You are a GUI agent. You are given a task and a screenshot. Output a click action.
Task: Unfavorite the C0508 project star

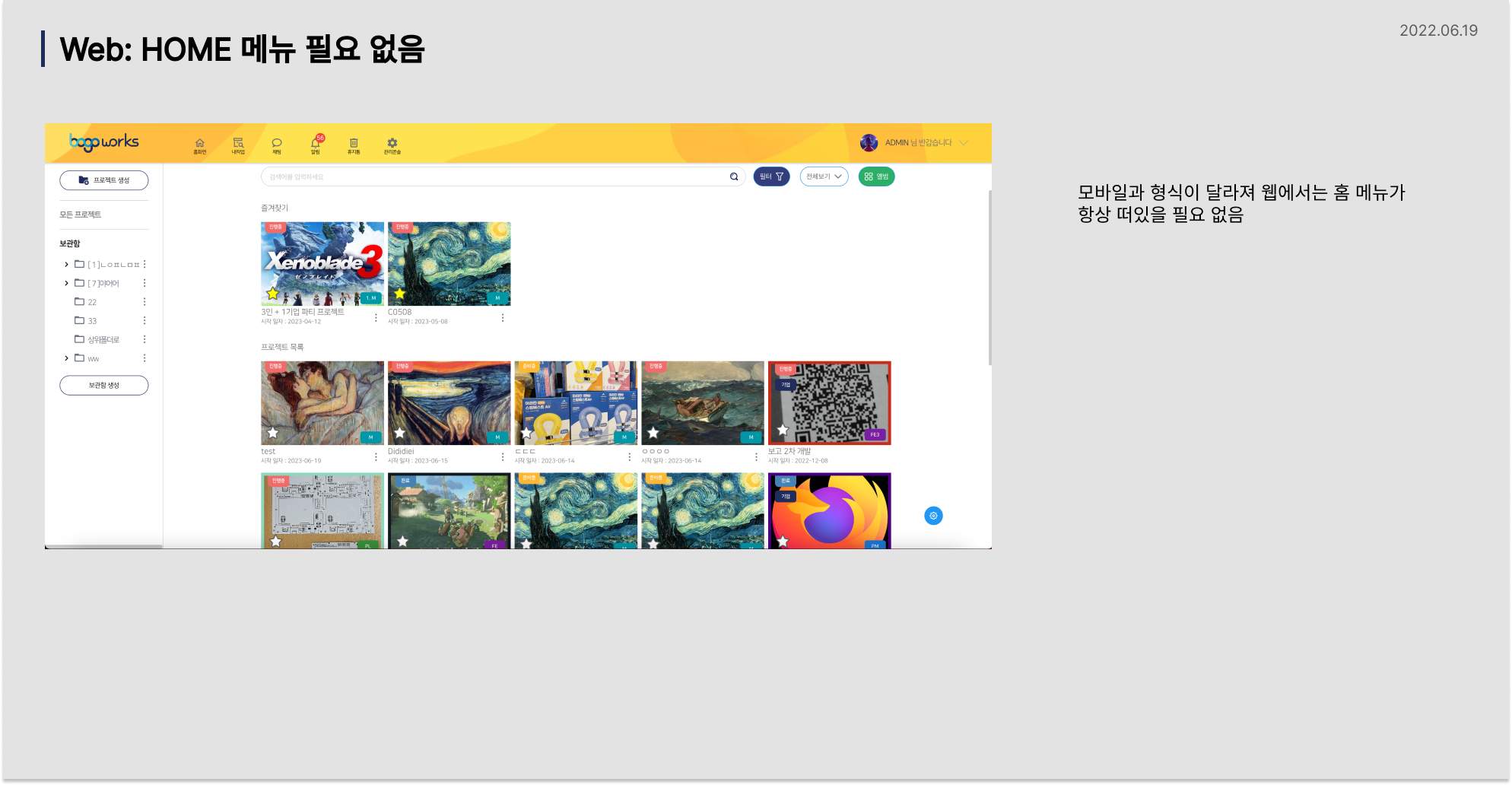[x=399, y=294]
